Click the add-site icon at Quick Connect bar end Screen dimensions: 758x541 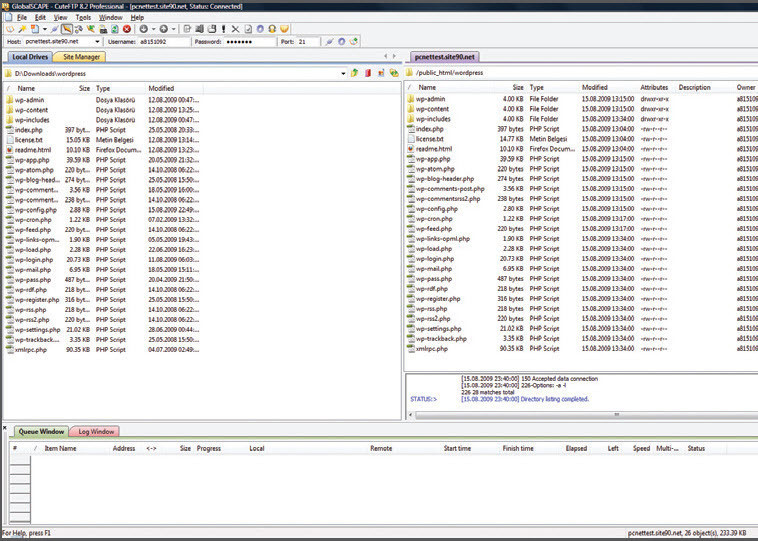[353, 42]
